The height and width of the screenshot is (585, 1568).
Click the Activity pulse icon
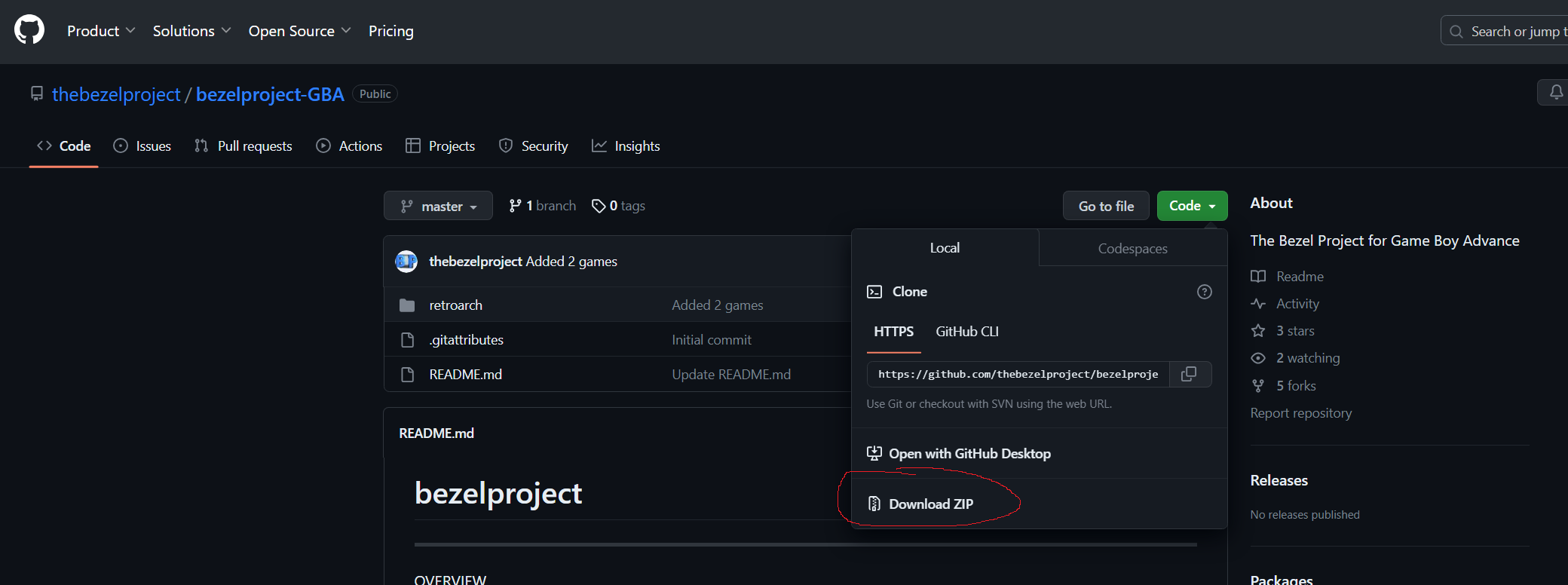pos(1258,304)
